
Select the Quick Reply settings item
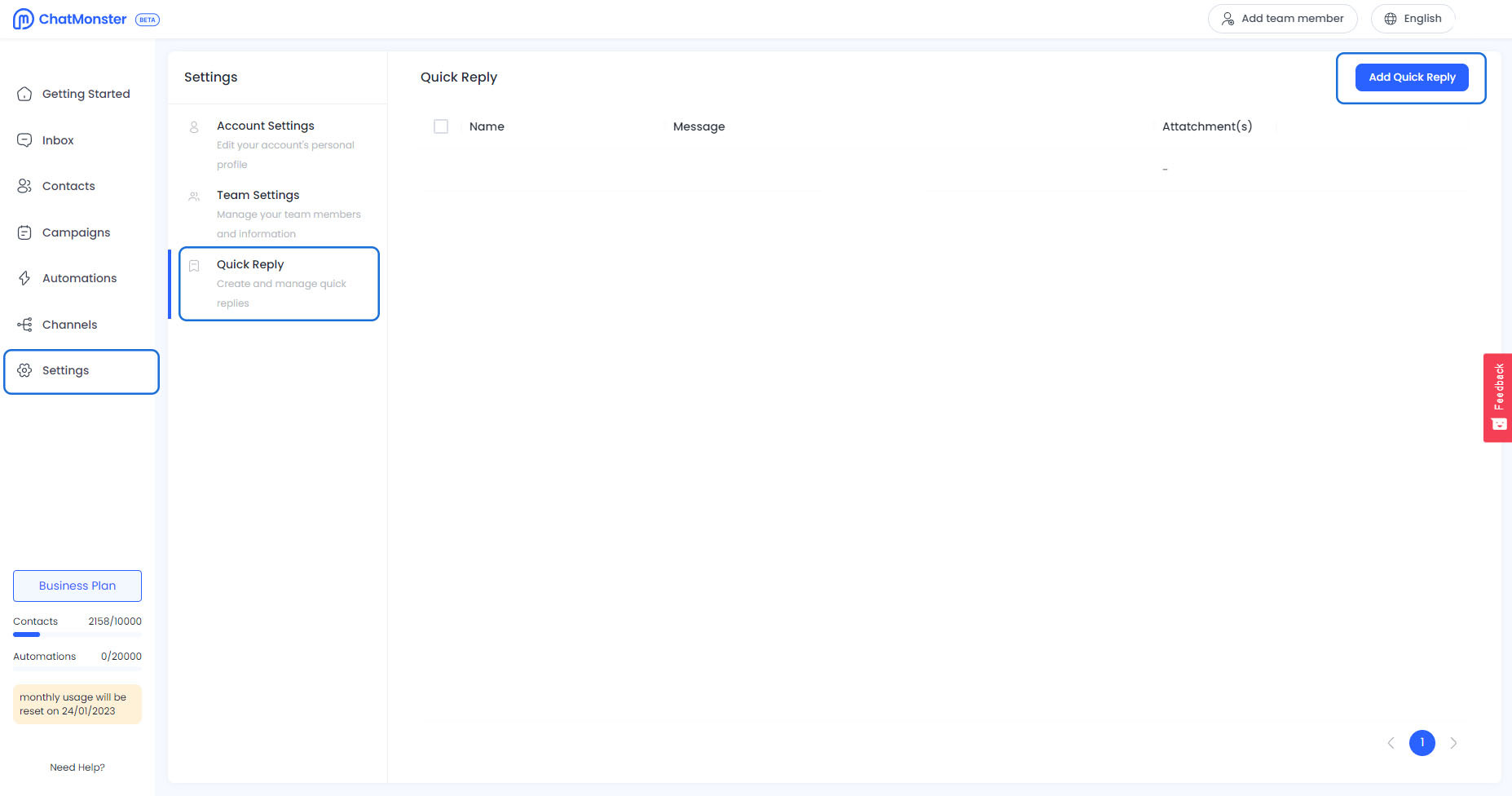279,283
